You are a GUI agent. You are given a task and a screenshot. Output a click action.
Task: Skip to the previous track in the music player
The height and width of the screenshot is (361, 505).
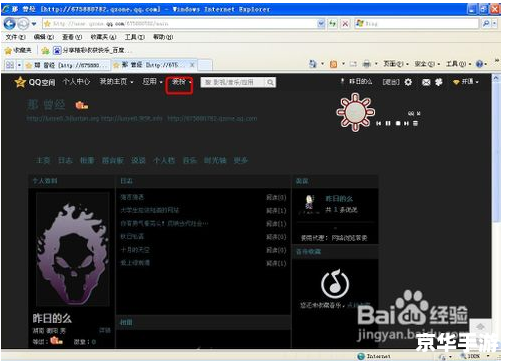coord(378,123)
